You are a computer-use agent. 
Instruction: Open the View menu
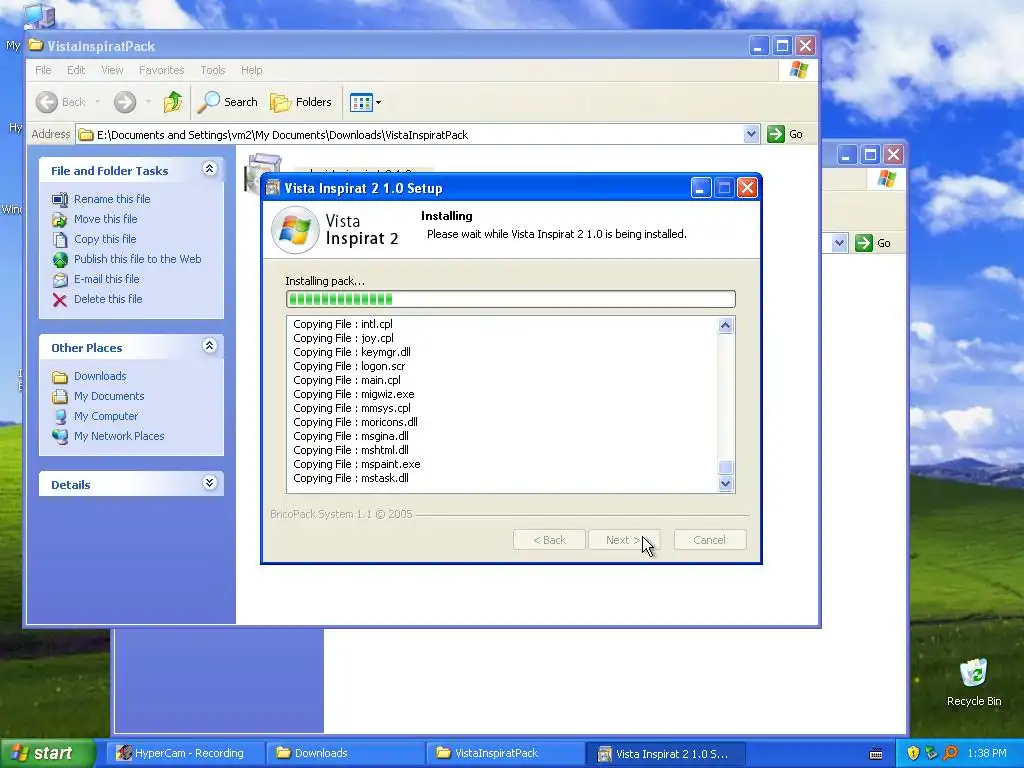(112, 70)
